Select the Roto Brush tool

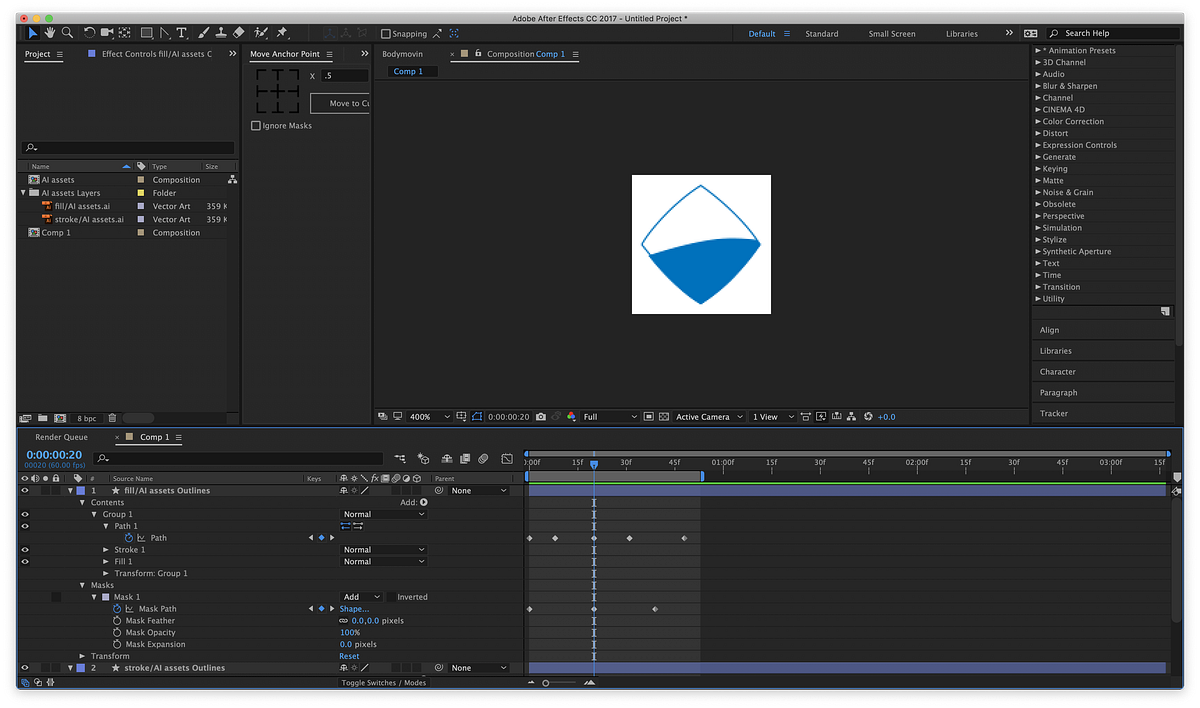(261, 33)
